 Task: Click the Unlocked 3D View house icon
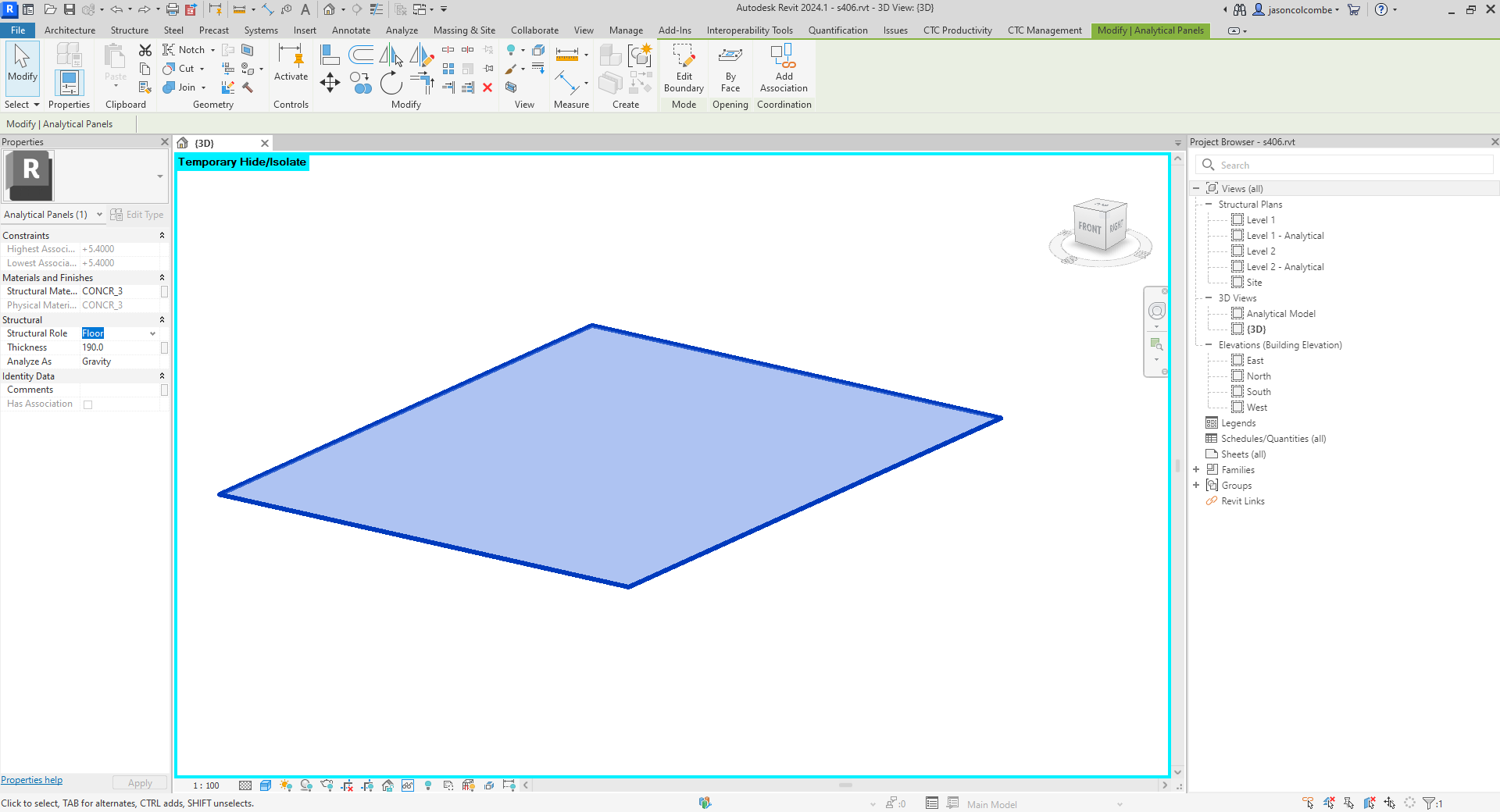(387, 785)
